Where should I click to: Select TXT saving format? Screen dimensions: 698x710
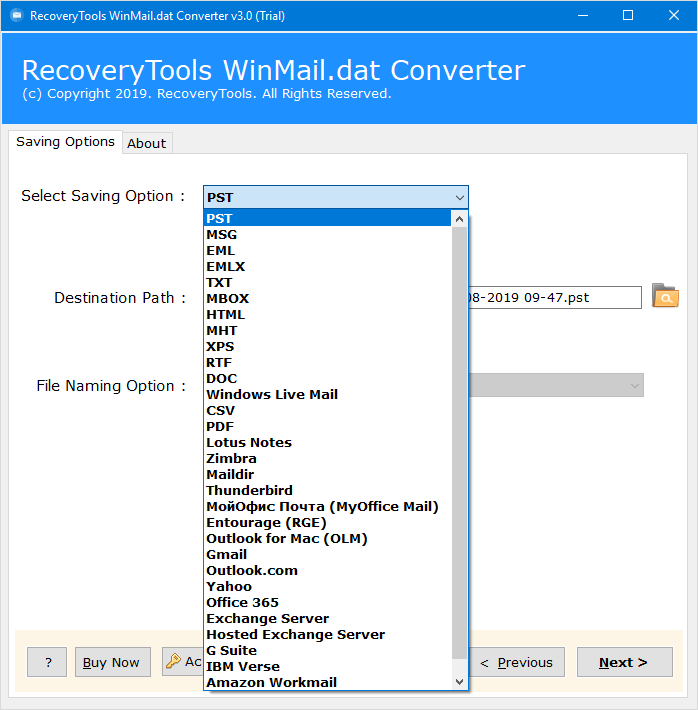point(327,283)
